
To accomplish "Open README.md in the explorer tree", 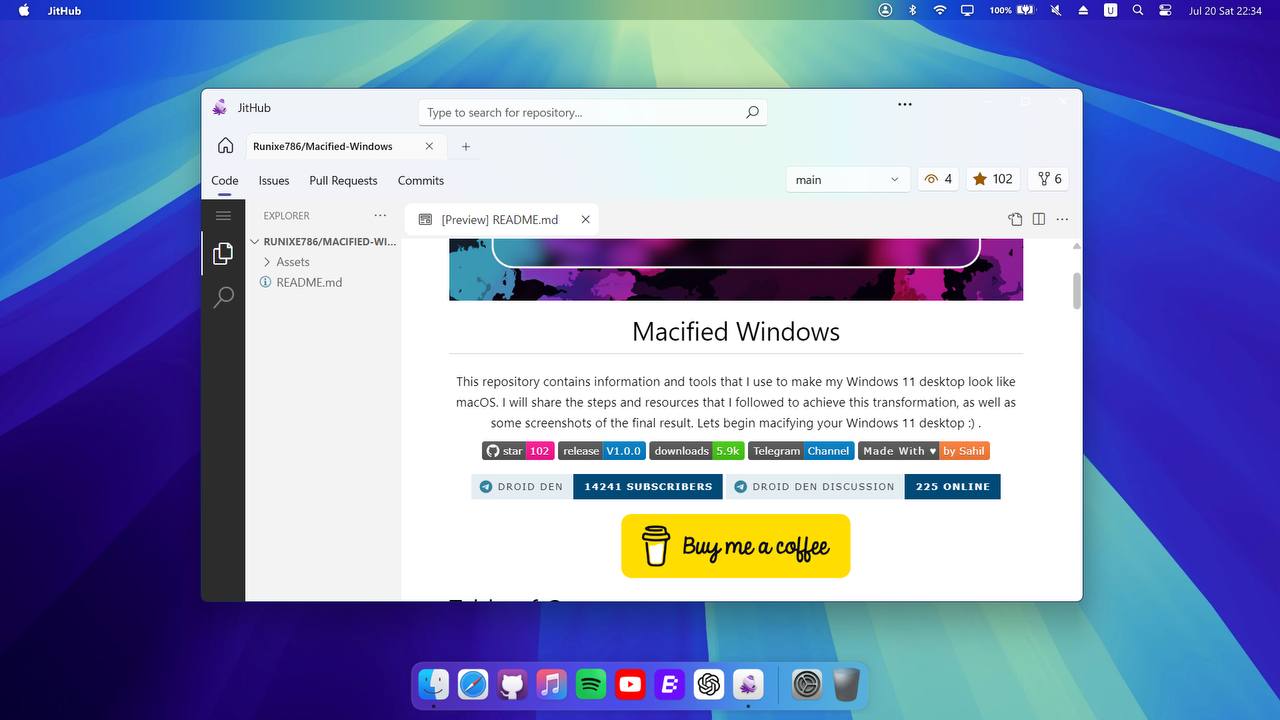I will (x=309, y=282).
